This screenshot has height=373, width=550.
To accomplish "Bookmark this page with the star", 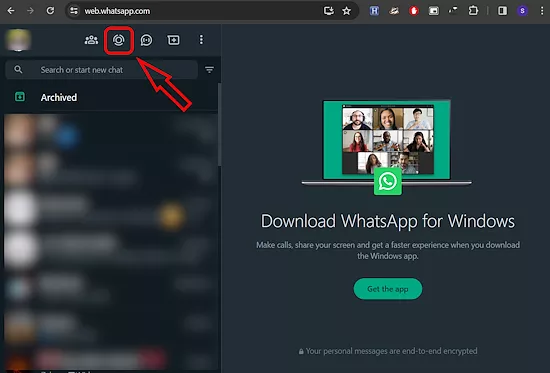I will (x=347, y=11).
